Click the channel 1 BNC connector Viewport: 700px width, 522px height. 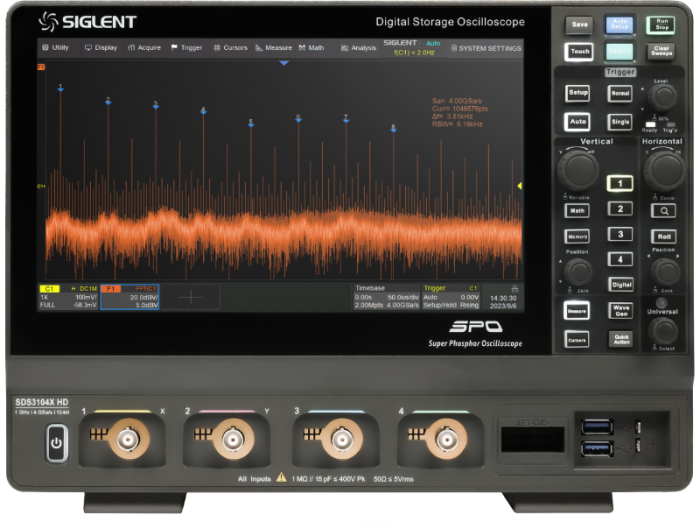(128, 440)
